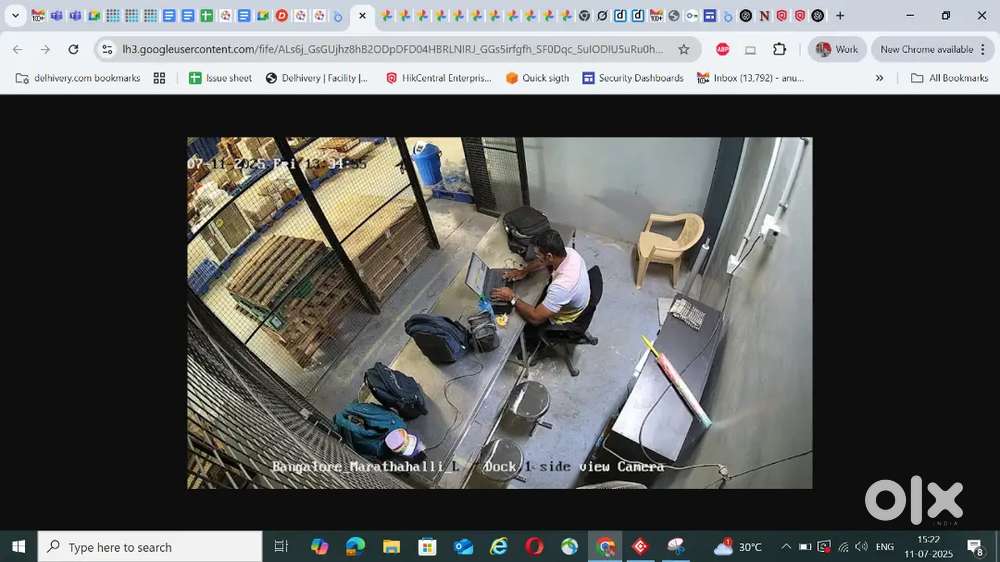The image size is (1000, 562).
Task: Open the Issue sheet bookmark
Action: coord(220,78)
